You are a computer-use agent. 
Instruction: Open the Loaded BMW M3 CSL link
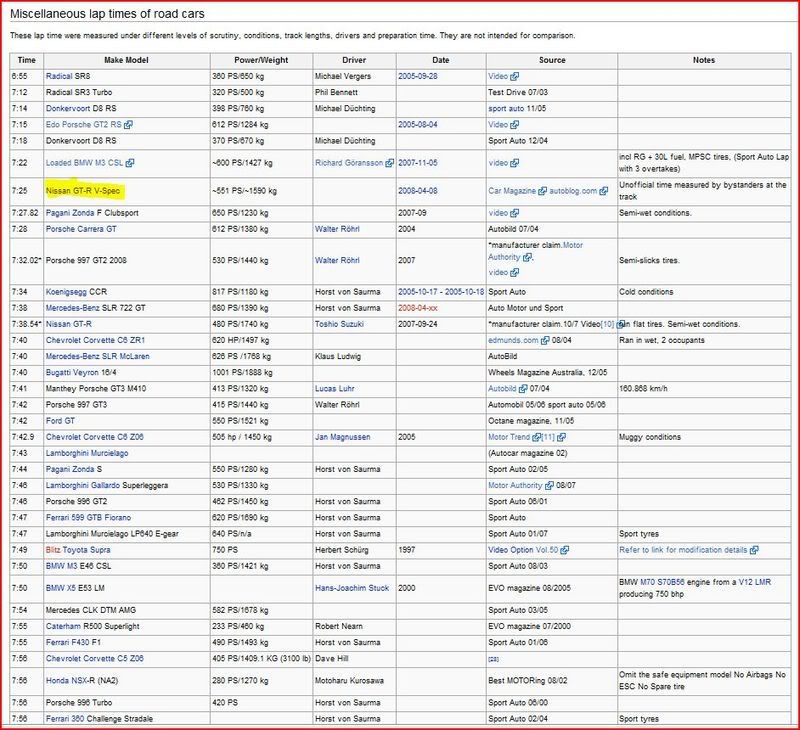click(84, 163)
